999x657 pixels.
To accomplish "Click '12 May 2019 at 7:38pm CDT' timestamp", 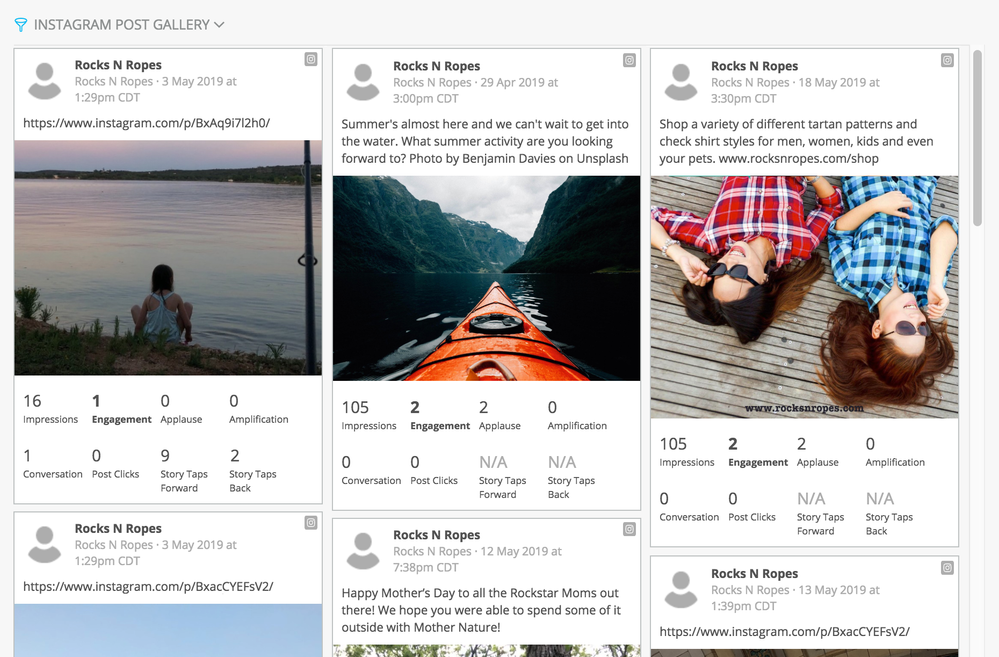I will pos(477,560).
